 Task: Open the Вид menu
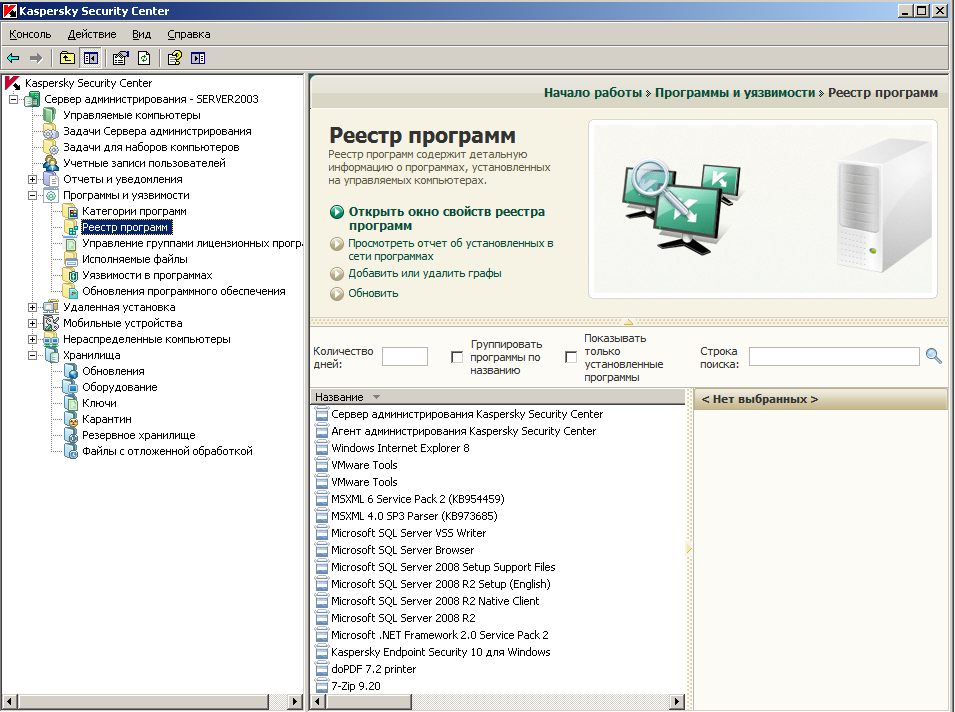[x=141, y=35]
